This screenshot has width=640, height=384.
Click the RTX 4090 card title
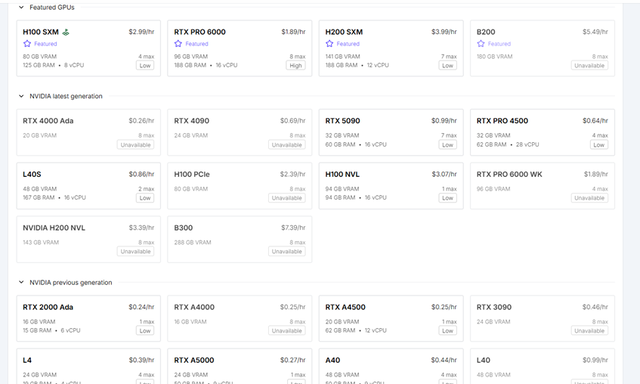point(191,121)
